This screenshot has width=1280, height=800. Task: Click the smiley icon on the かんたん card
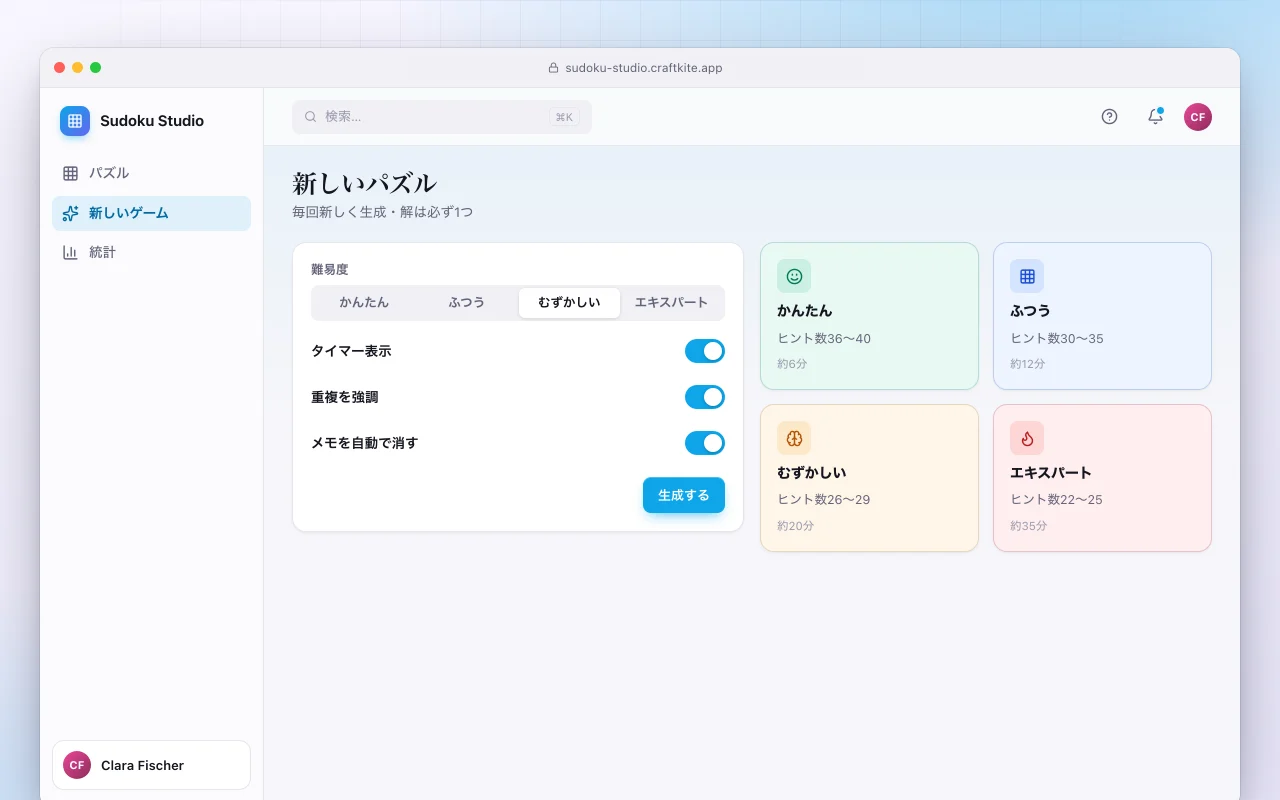pyautogui.click(x=794, y=276)
